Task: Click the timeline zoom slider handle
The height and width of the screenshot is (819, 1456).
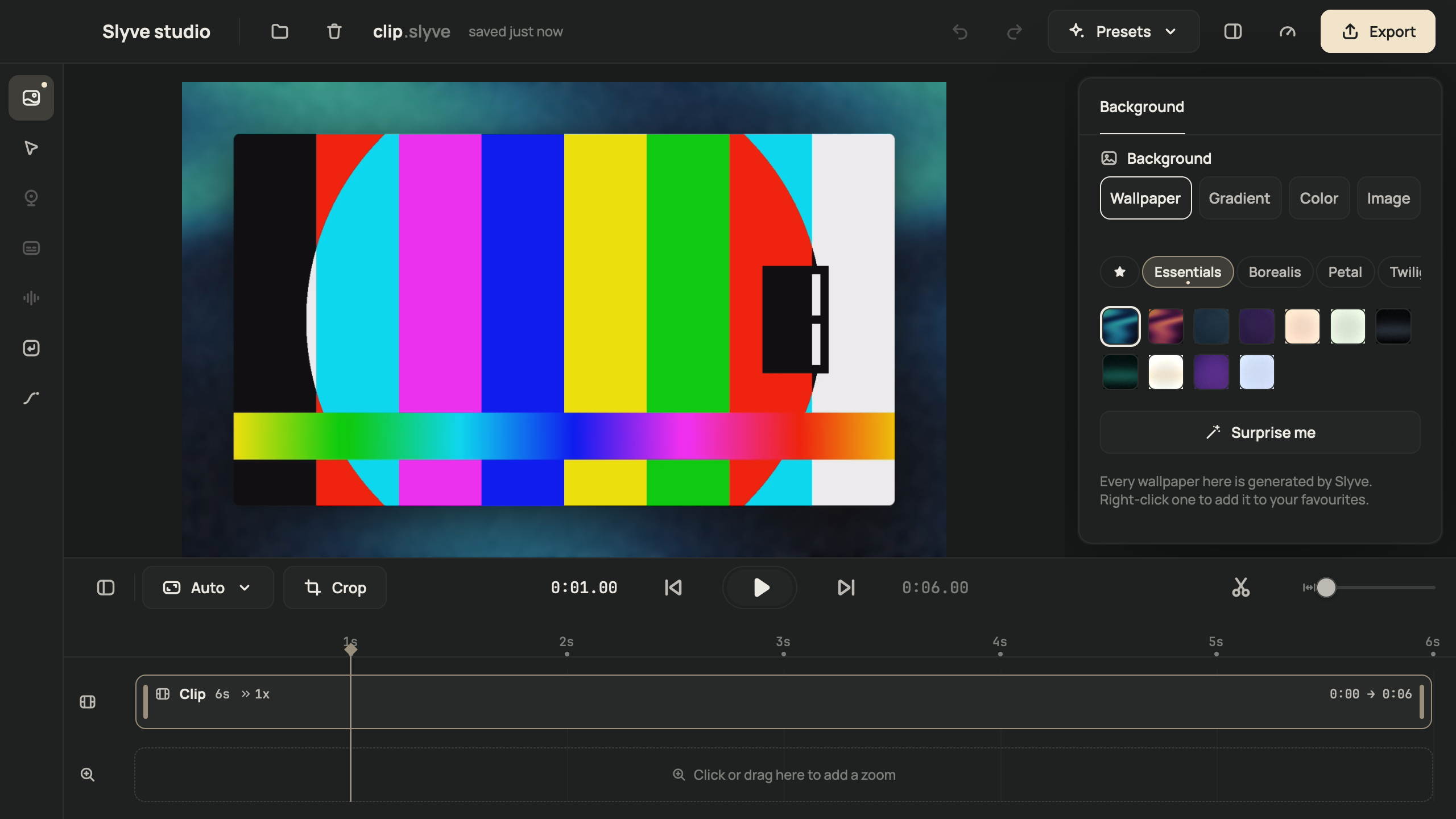Action: click(1326, 588)
